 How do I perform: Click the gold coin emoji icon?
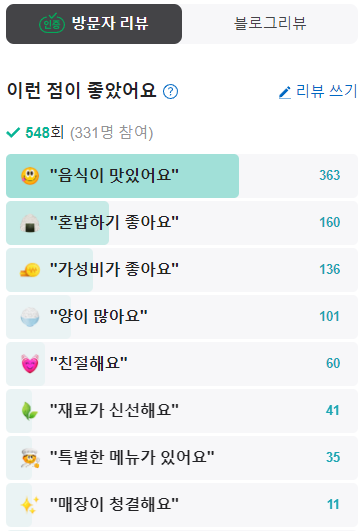[x=30, y=270]
